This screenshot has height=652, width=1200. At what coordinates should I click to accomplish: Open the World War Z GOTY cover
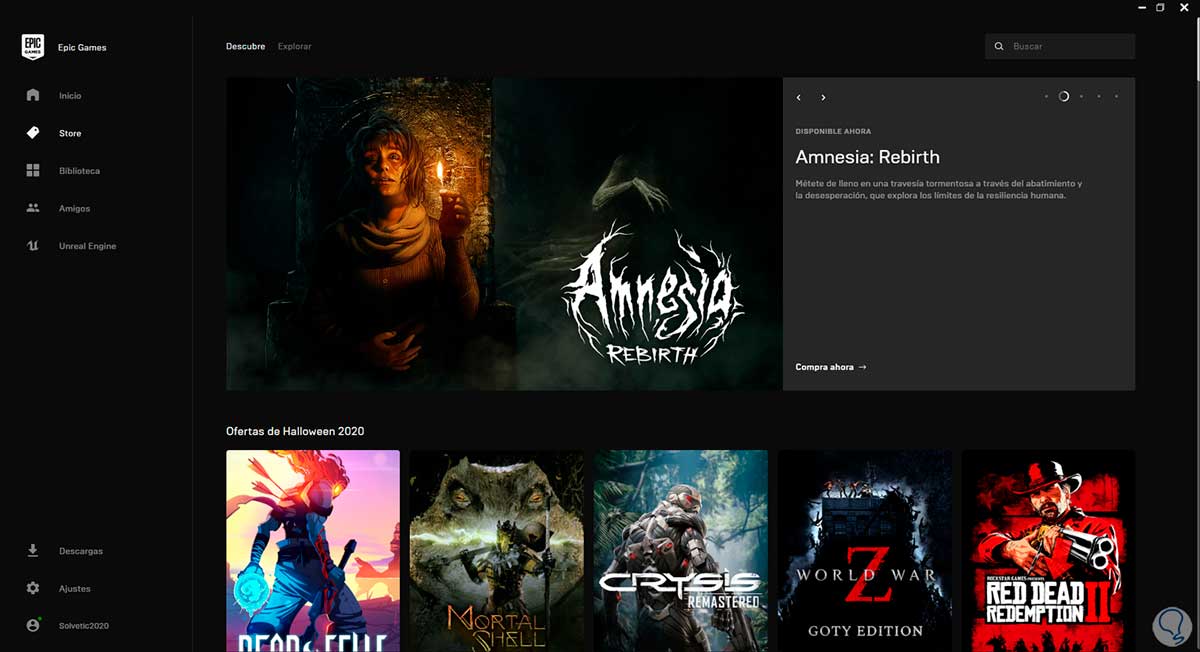tap(865, 551)
